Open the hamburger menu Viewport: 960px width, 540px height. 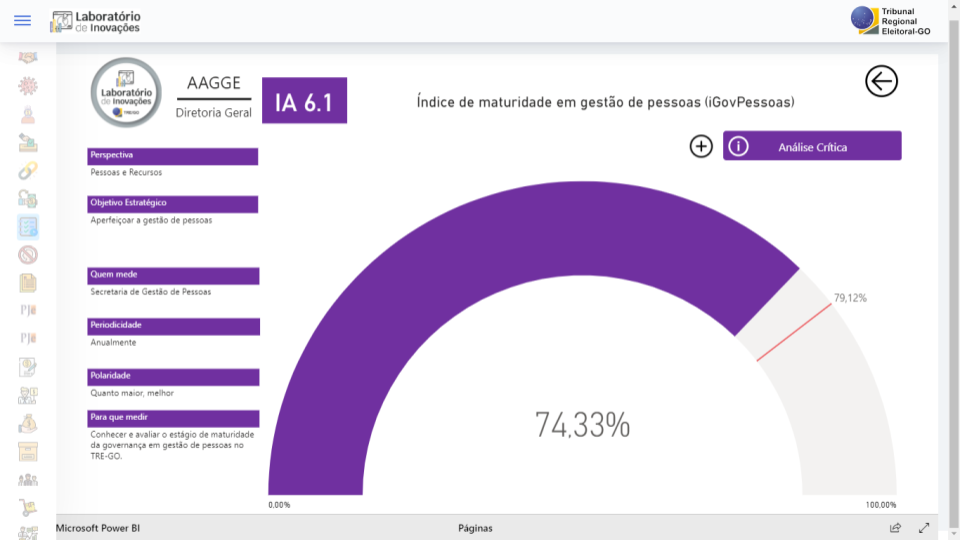tap(22, 21)
